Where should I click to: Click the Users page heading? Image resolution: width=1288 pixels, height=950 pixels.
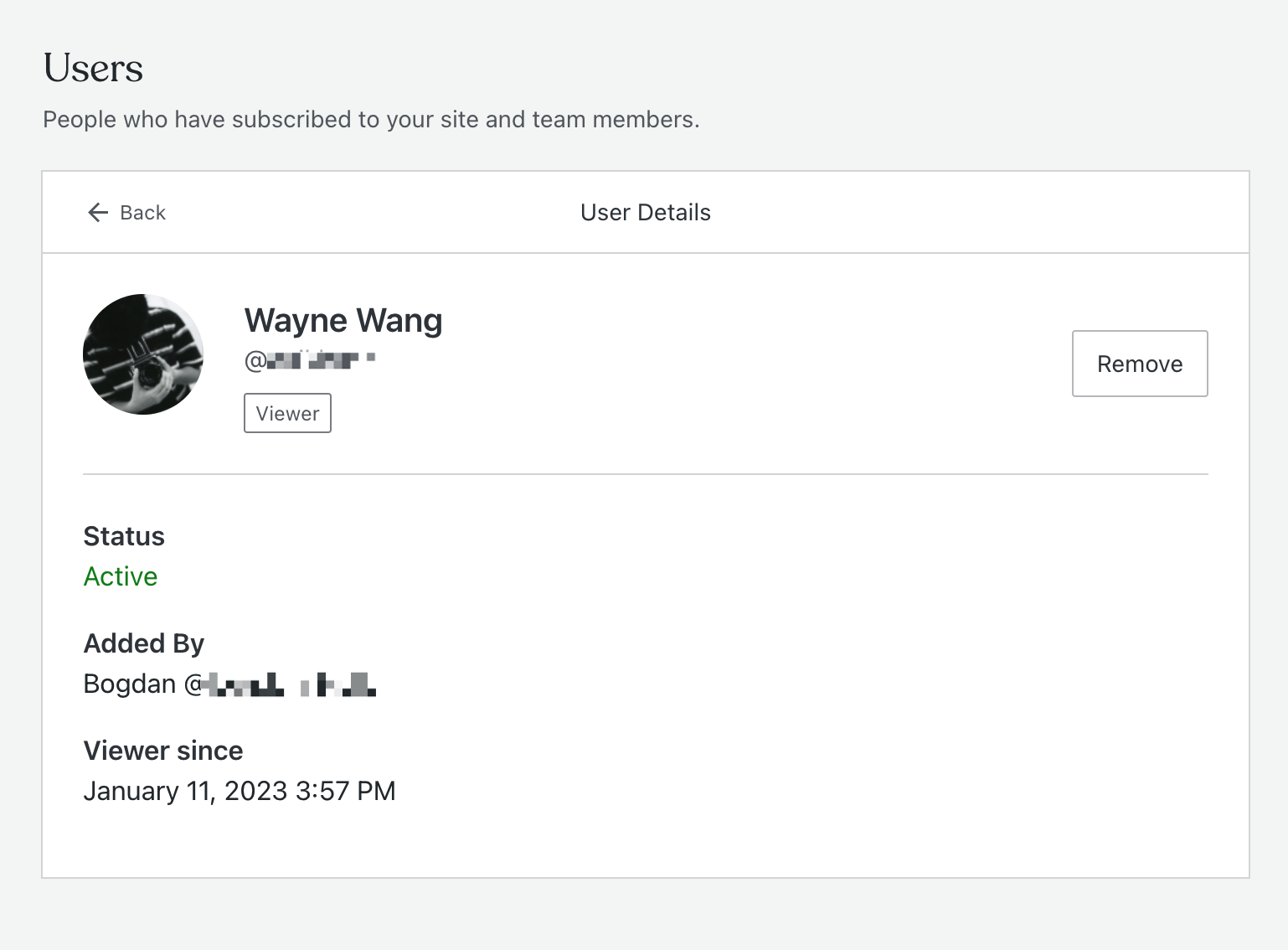(94, 69)
